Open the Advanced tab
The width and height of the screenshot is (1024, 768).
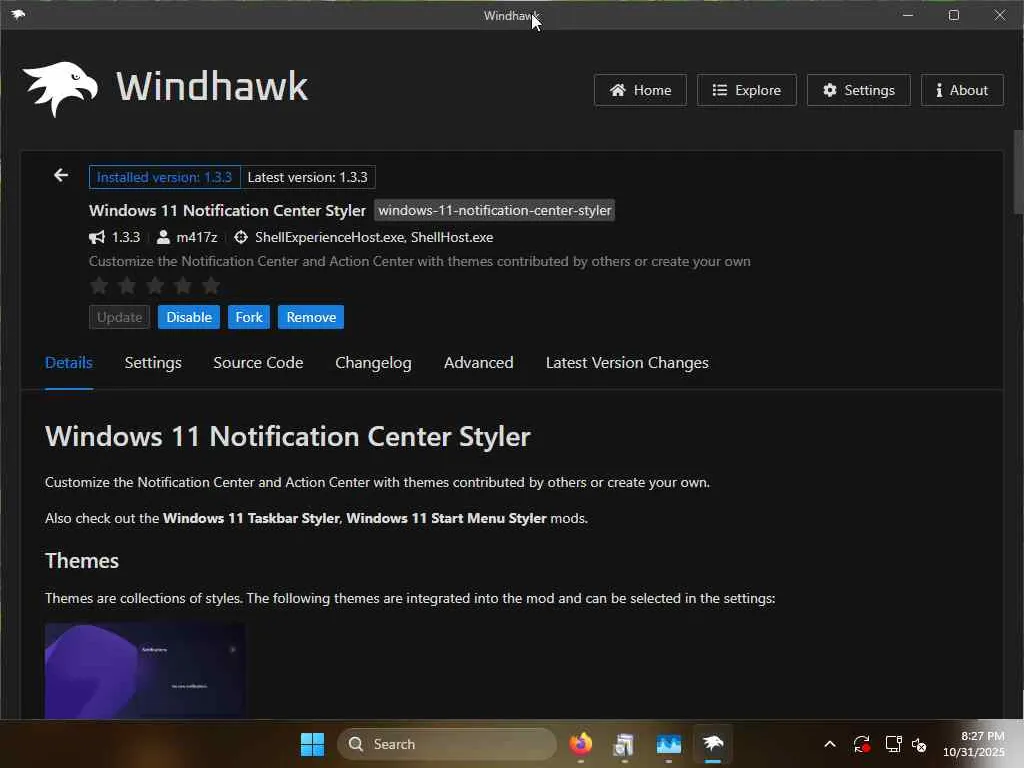(479, 362)
